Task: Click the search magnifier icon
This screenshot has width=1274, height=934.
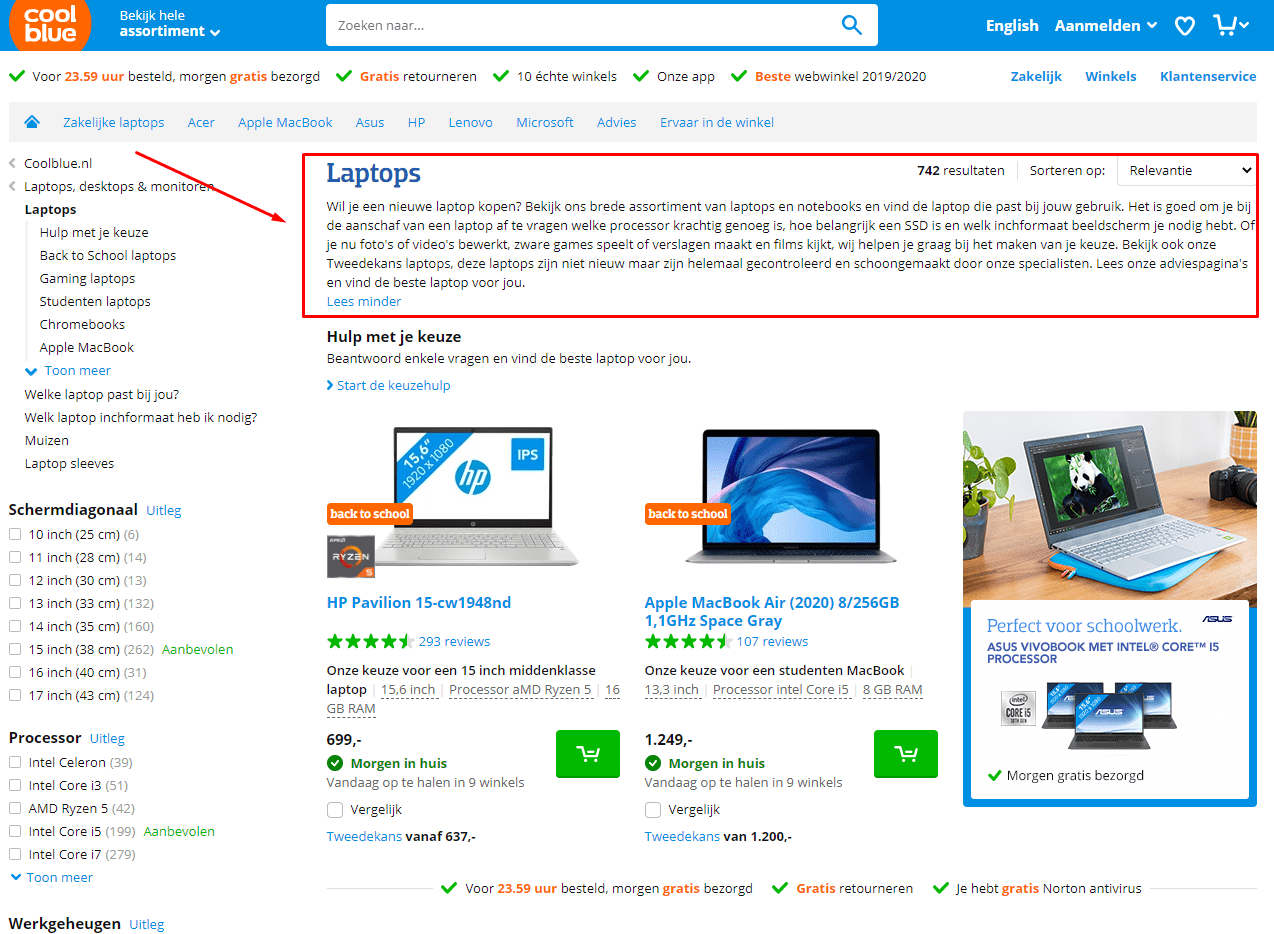Action: [x=851, y=25]
